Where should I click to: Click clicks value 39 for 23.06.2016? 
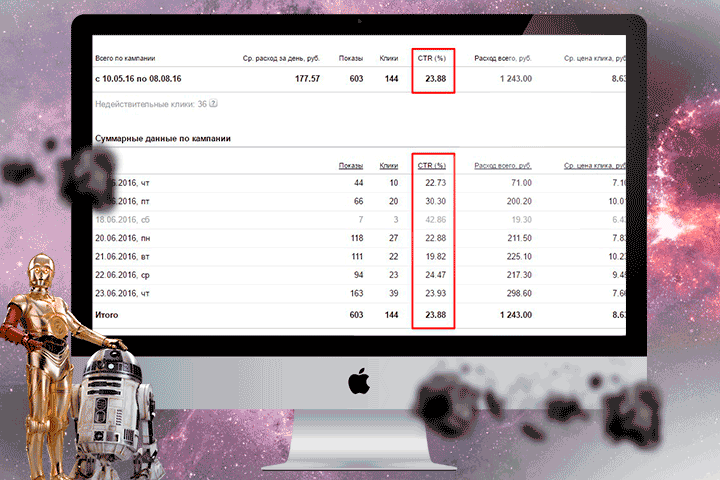394,293
